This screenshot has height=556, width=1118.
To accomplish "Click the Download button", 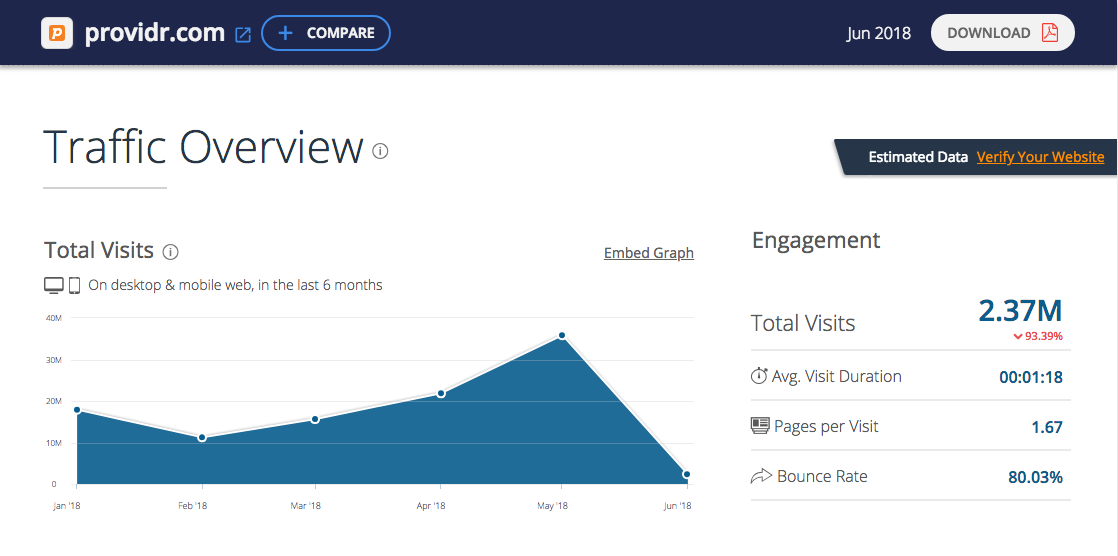I will [x=1002, y=33].
